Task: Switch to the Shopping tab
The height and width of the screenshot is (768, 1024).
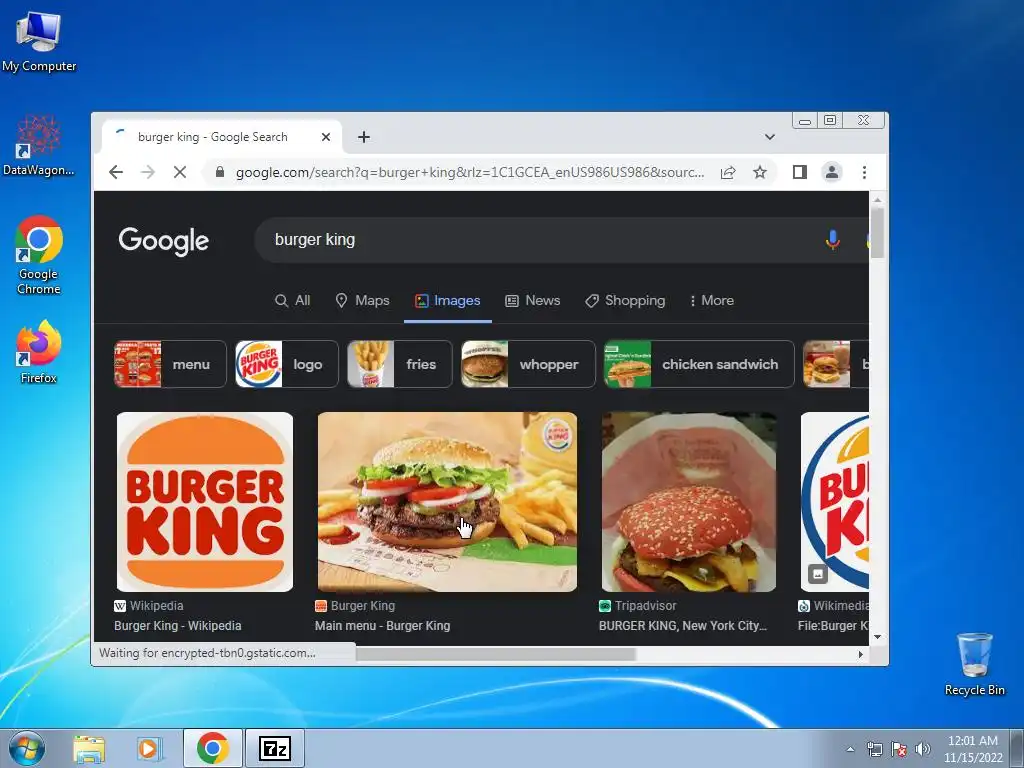Action: (x=625, y=300)
